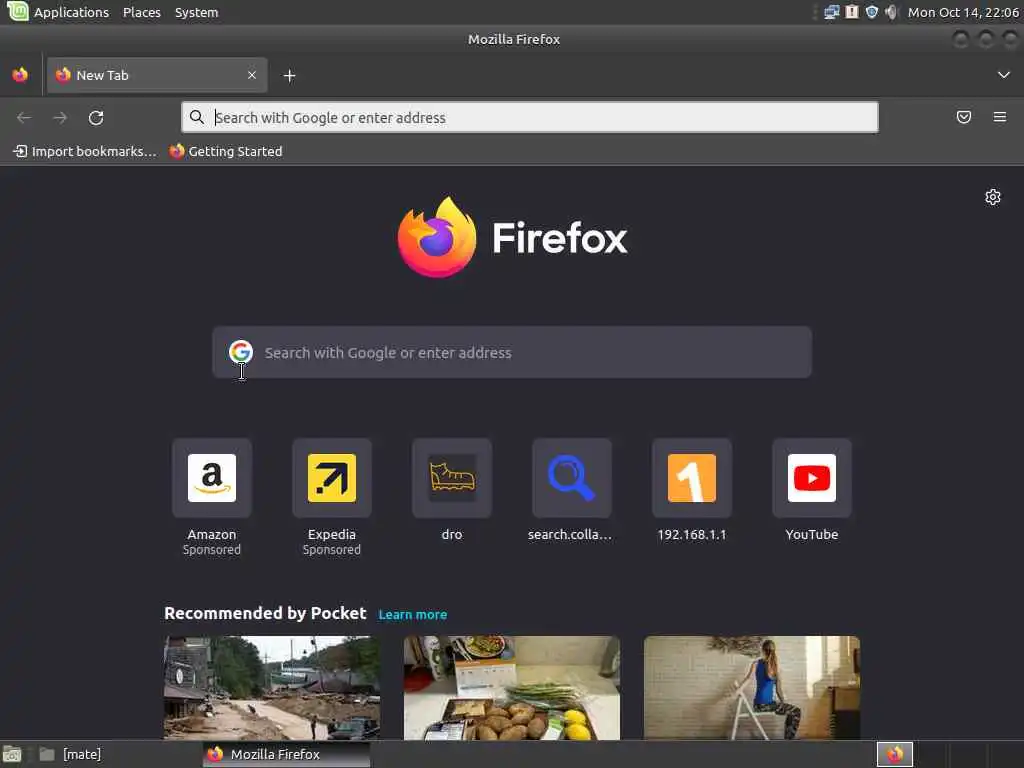Open new tab personalize gear icon
Viewport: 1024px width, 768px height.
click(993, 197)
